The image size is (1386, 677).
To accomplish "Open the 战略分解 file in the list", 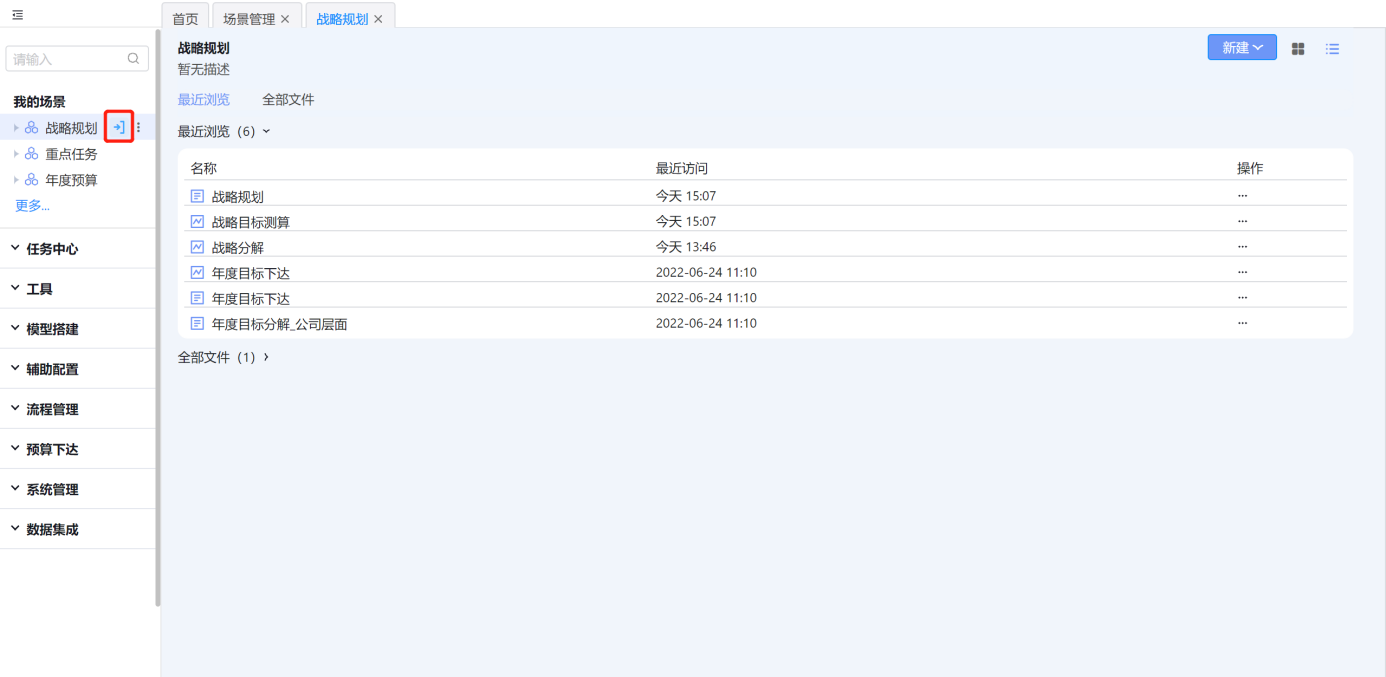I will 238,247.
